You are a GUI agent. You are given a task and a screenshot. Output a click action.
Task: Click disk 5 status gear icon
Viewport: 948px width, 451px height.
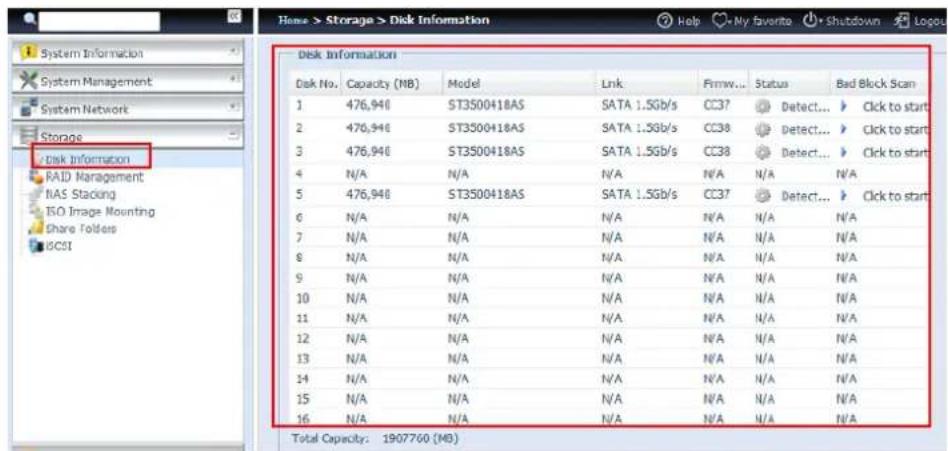point(763,196)
